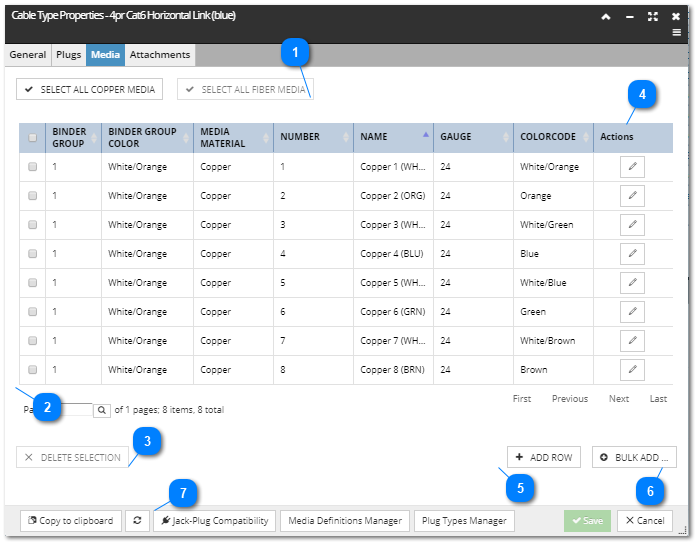Check the box for row number 3
The height and width of the screenshot is (545, 698).
click(32, 225)
